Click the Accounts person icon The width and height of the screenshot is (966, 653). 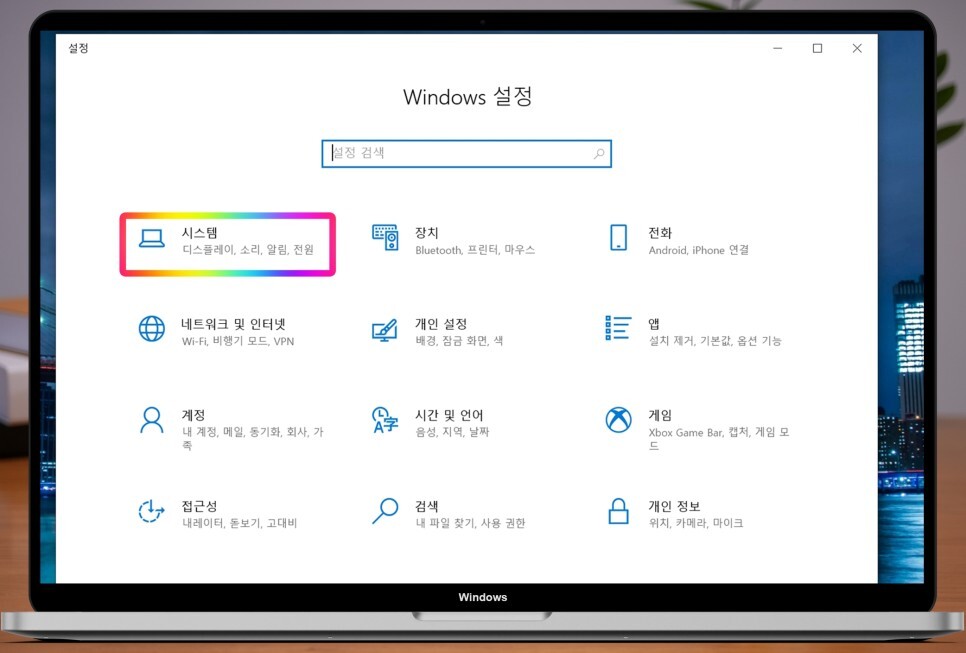click(x=152, y=420)
